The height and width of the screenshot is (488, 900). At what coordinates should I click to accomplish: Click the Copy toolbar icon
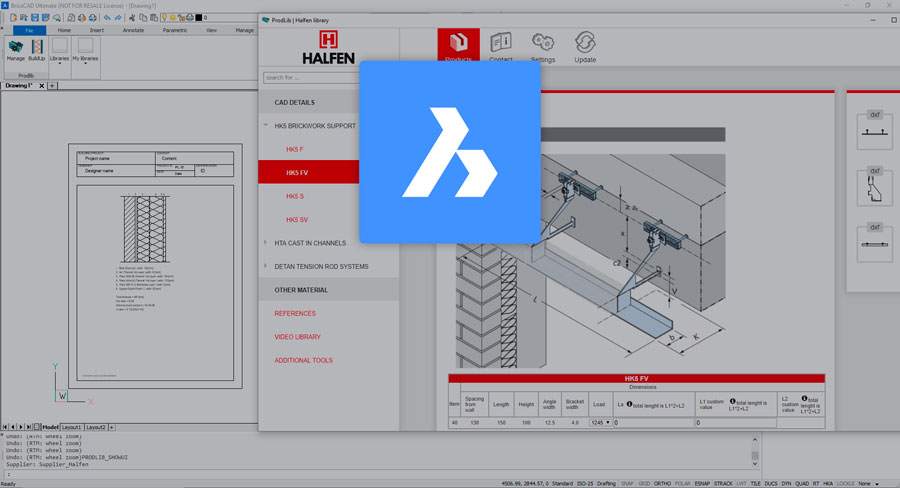143,18
